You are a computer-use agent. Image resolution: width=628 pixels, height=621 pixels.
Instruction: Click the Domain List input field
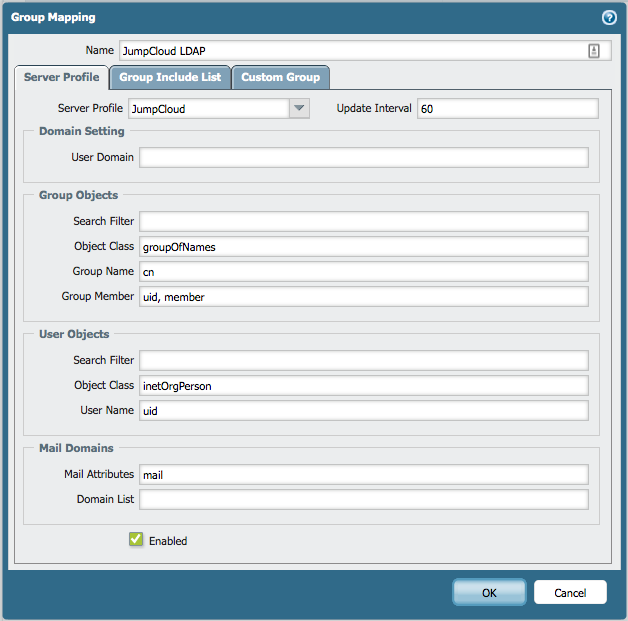coord(363,499)
